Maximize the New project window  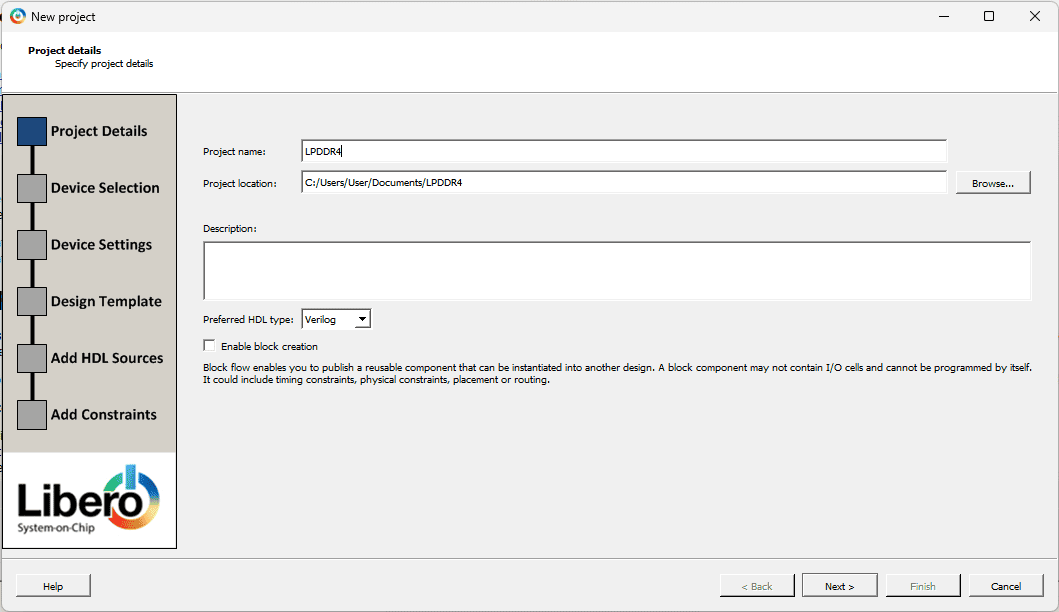point(988,16)
